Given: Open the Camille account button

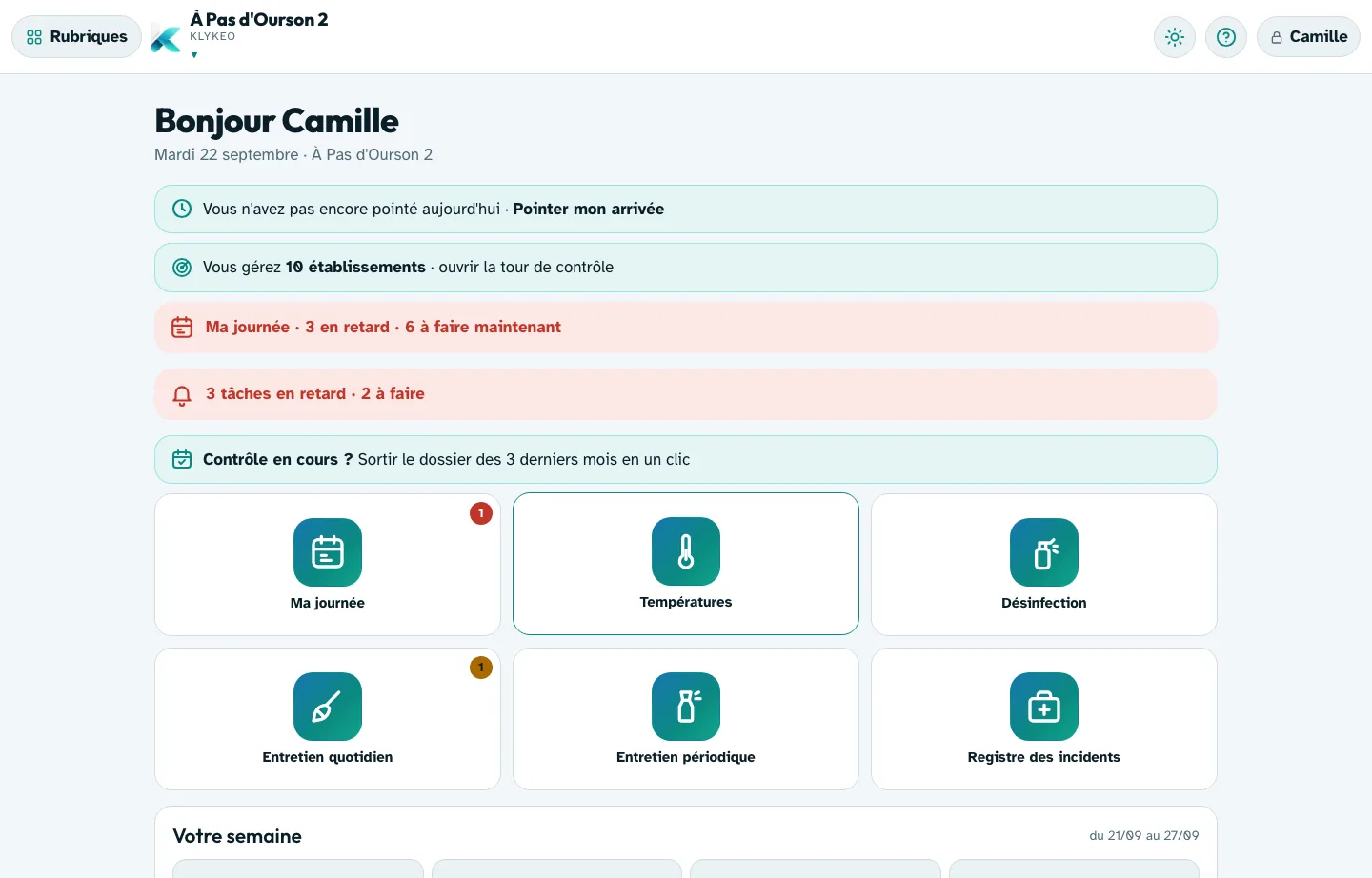Looking at the screenshot, I should point(1308,37).
